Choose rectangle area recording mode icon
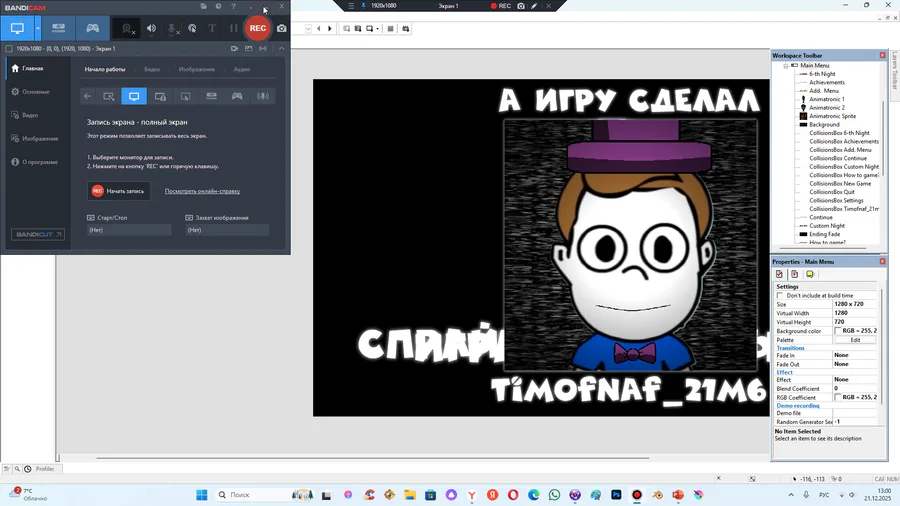 click(x=108, y=96)
